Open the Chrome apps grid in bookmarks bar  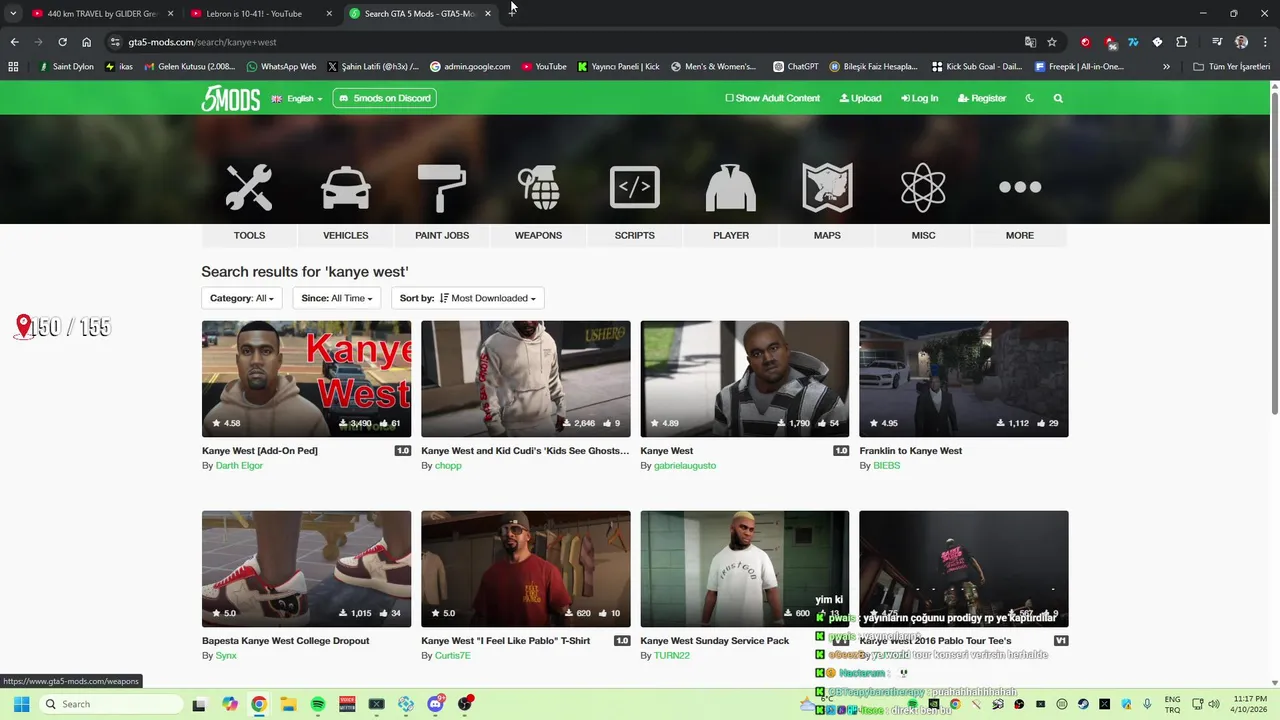coord(13,67)
